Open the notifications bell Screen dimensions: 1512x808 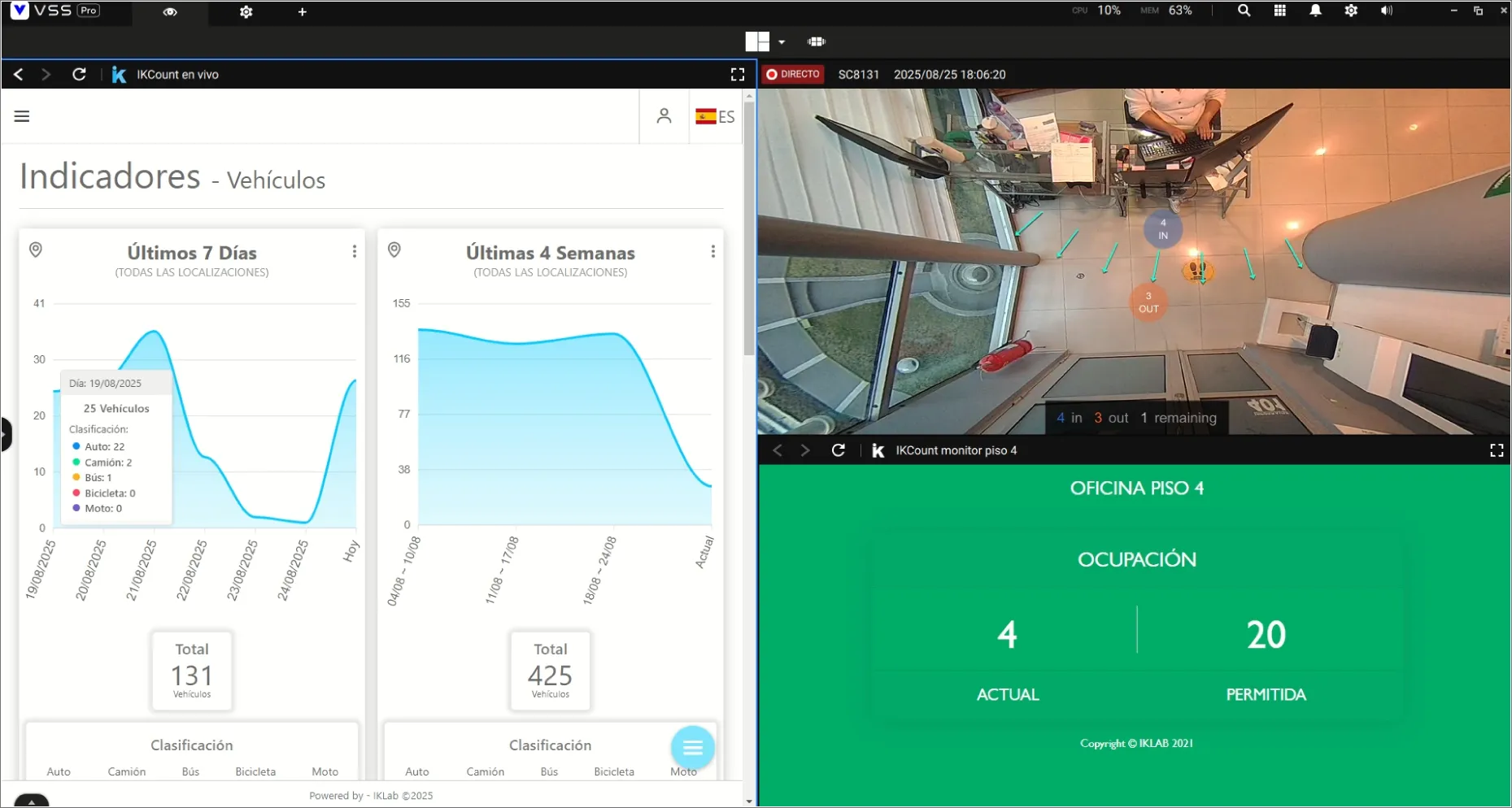point(1315,11)
